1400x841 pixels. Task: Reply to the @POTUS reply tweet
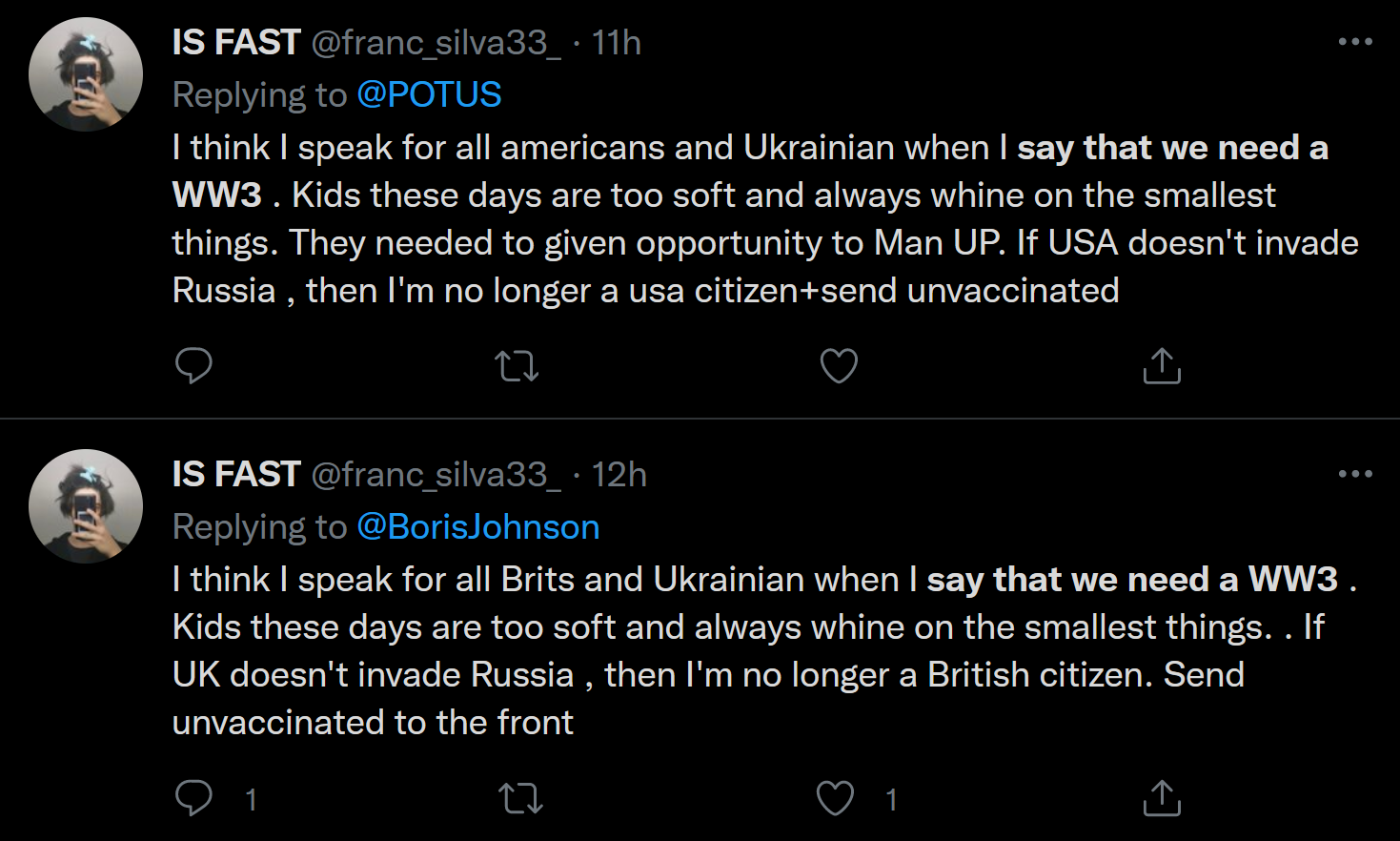point(193,365)
